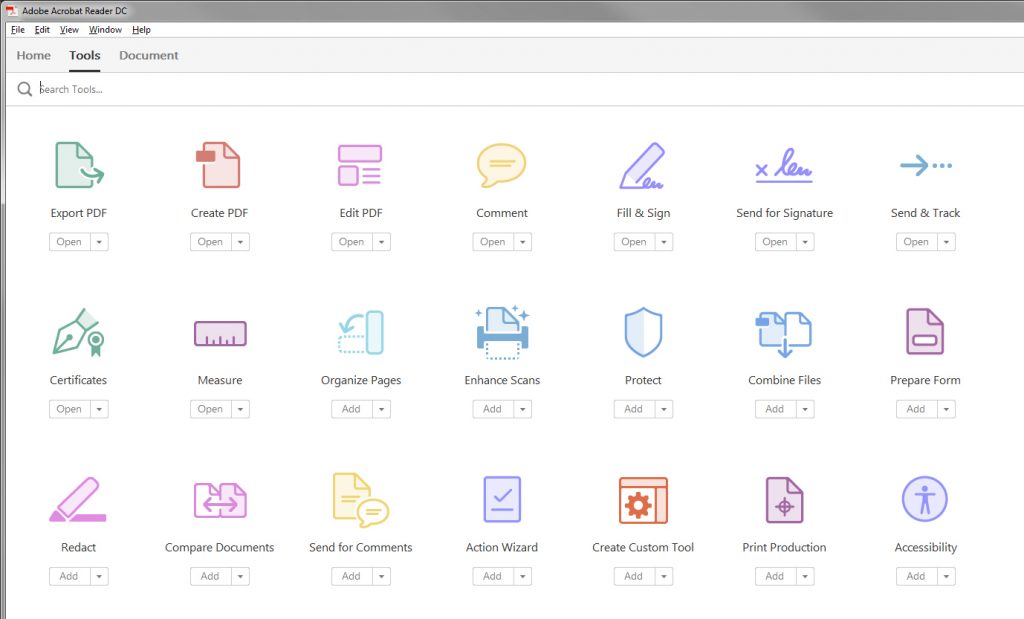Click the Protect shield icon
Image resolution: width=1024 pixels, height=619 pixels.
click(x=643, y=332)
